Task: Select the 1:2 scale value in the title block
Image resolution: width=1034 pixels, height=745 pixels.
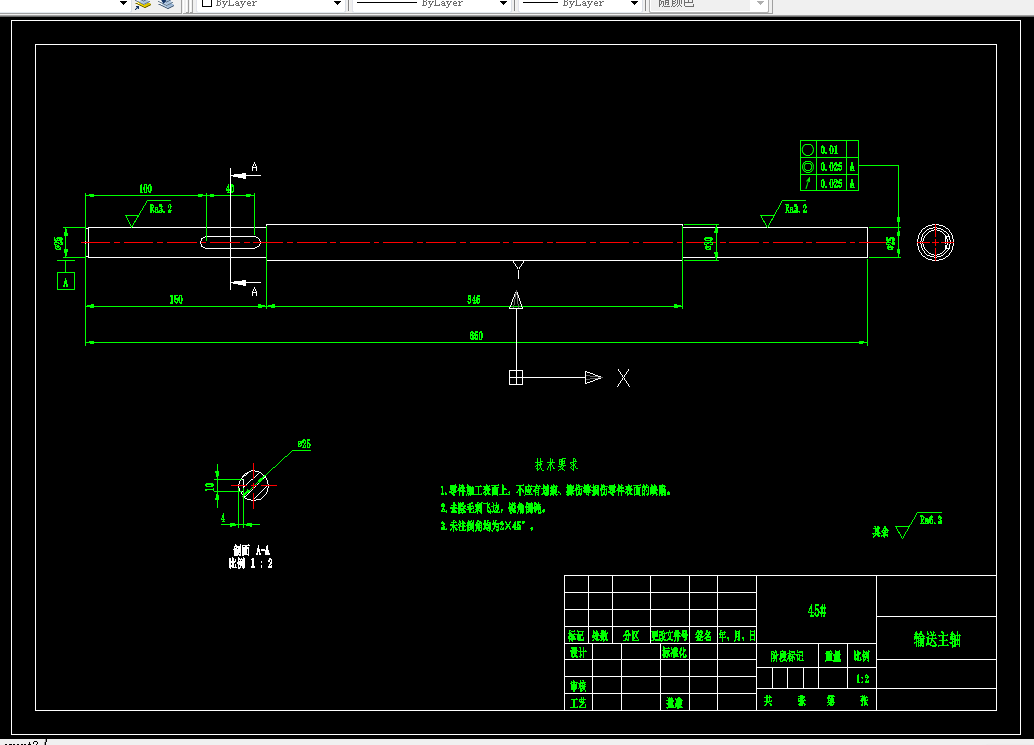Action: (863, 678)
